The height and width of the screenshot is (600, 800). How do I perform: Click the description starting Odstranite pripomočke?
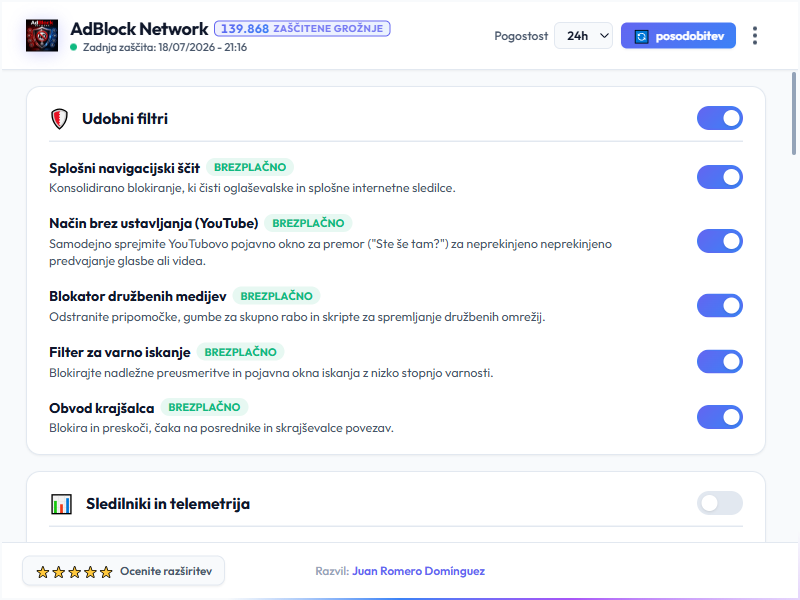297,317
